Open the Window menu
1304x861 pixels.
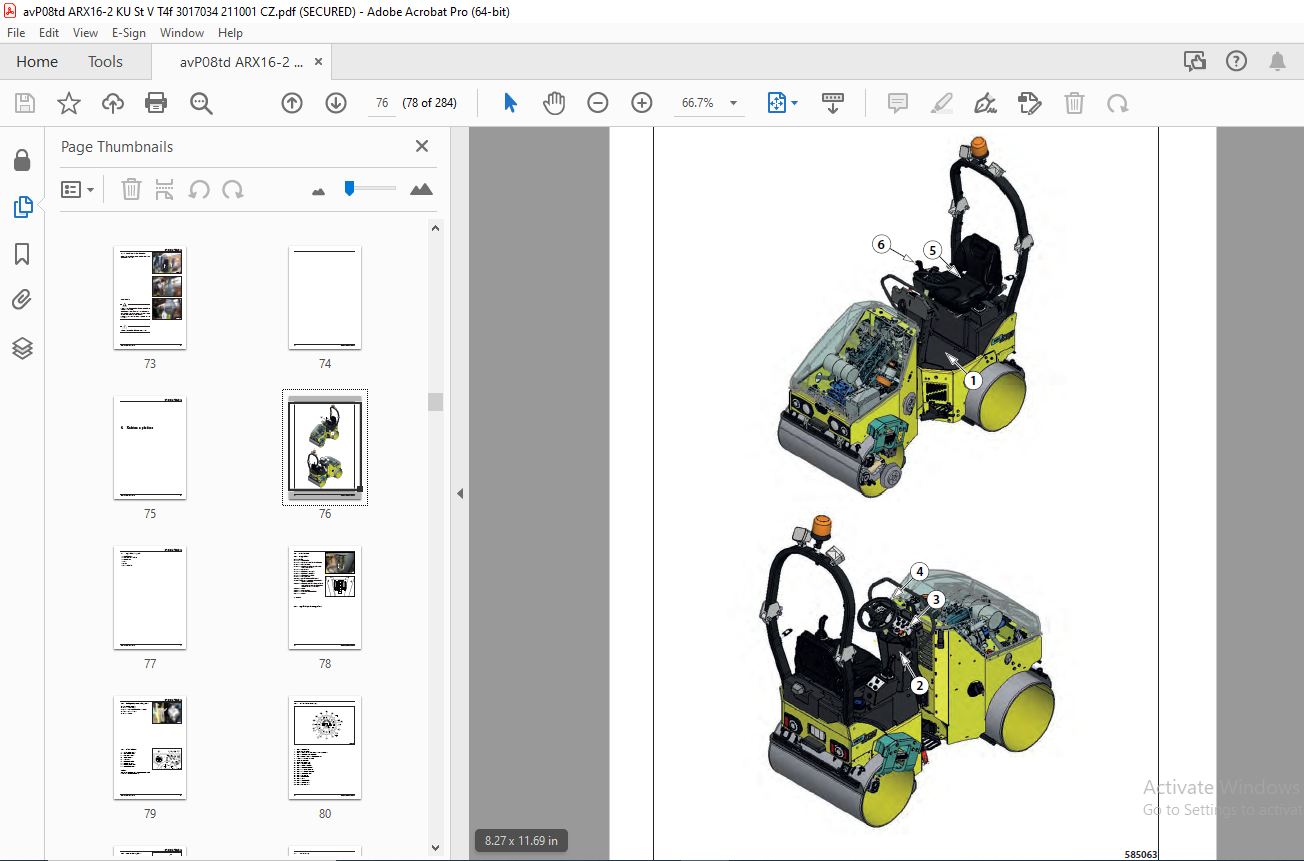[x=182, y=33]
